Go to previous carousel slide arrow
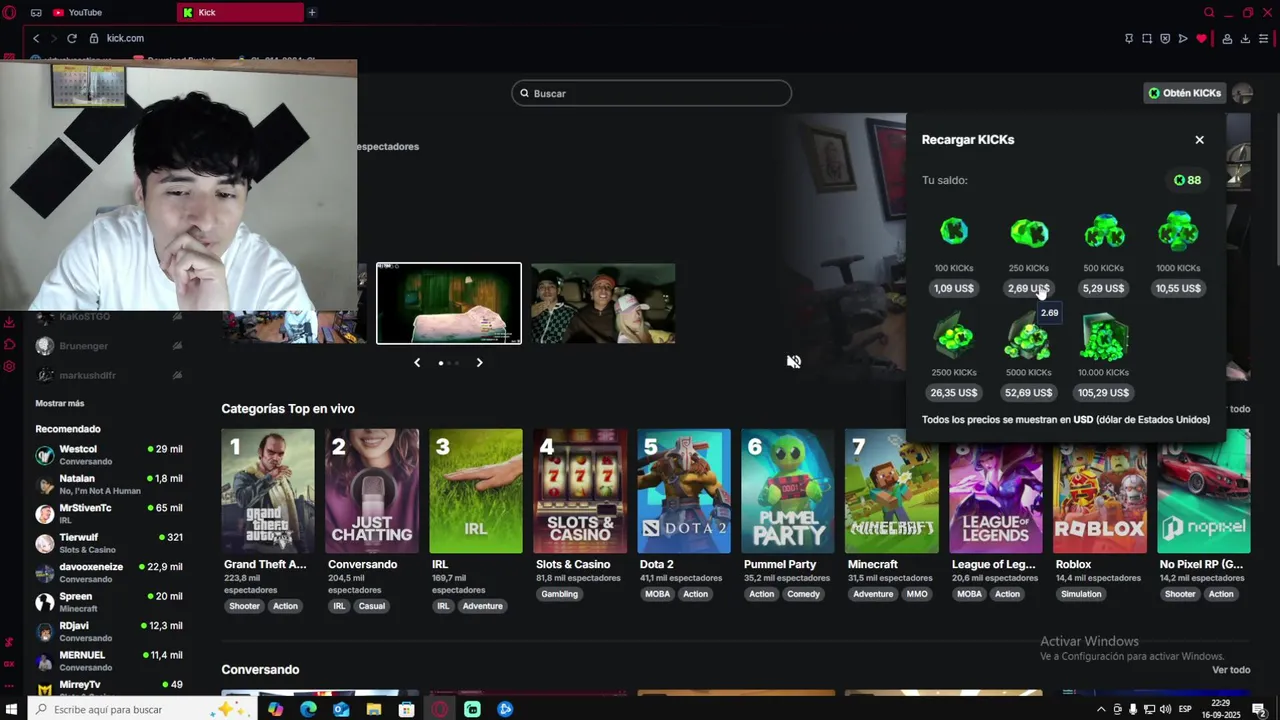Viewport: 1280px width, 720px height. point(417,363)
